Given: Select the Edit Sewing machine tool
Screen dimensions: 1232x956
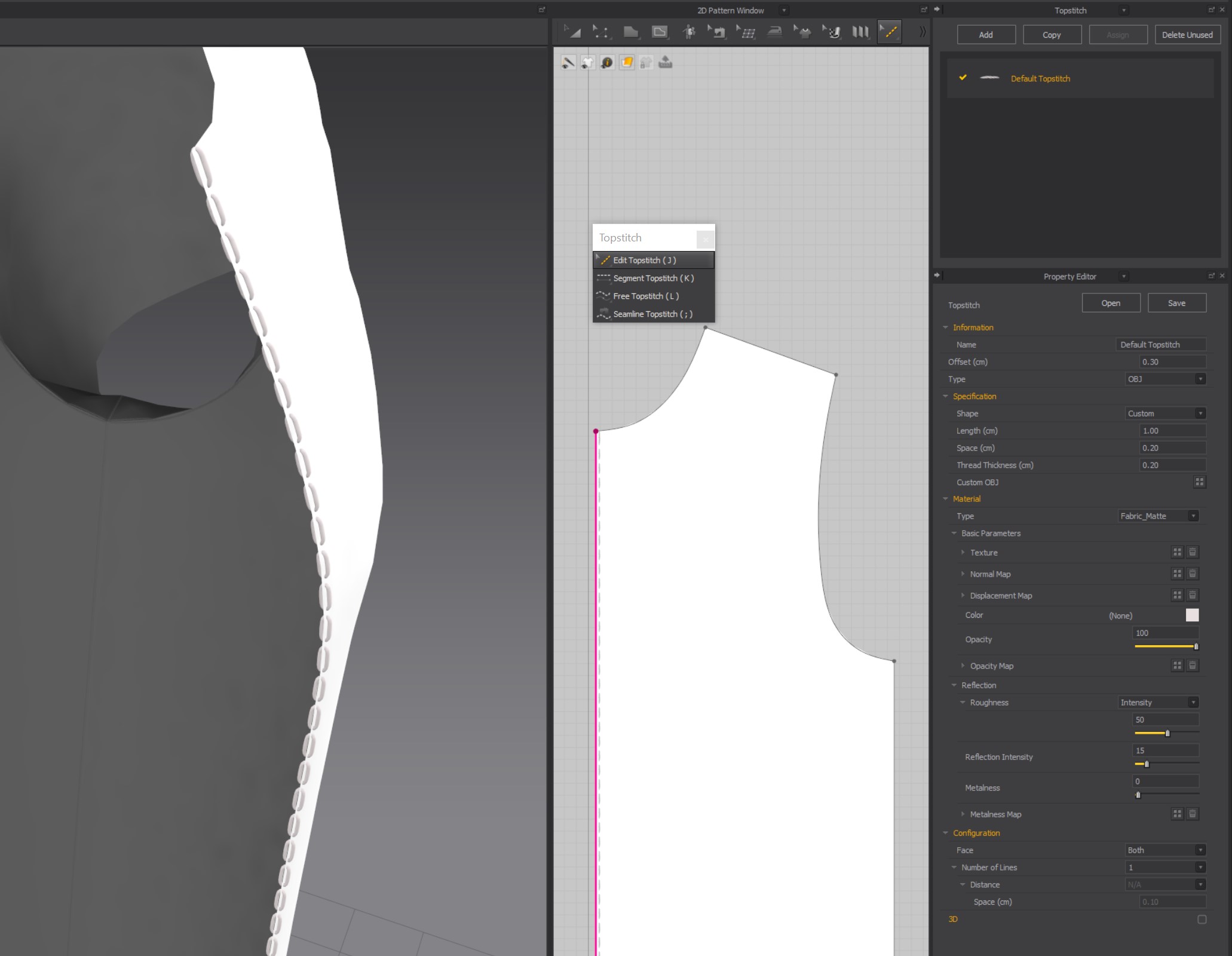Looking at the screenshot, I should pos(717,32).
